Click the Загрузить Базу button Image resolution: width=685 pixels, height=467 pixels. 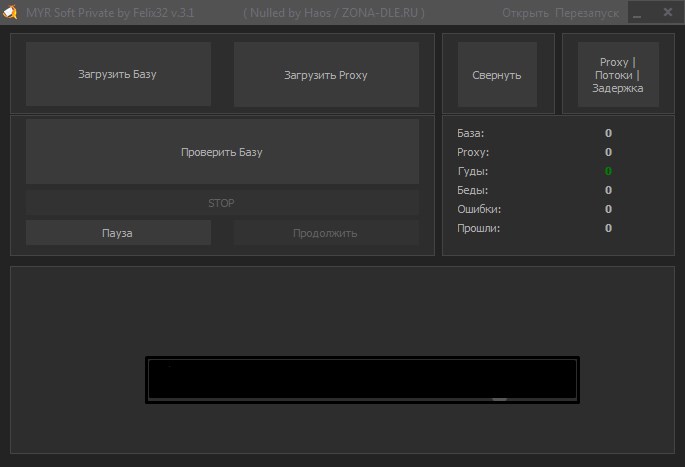point(118,74)
